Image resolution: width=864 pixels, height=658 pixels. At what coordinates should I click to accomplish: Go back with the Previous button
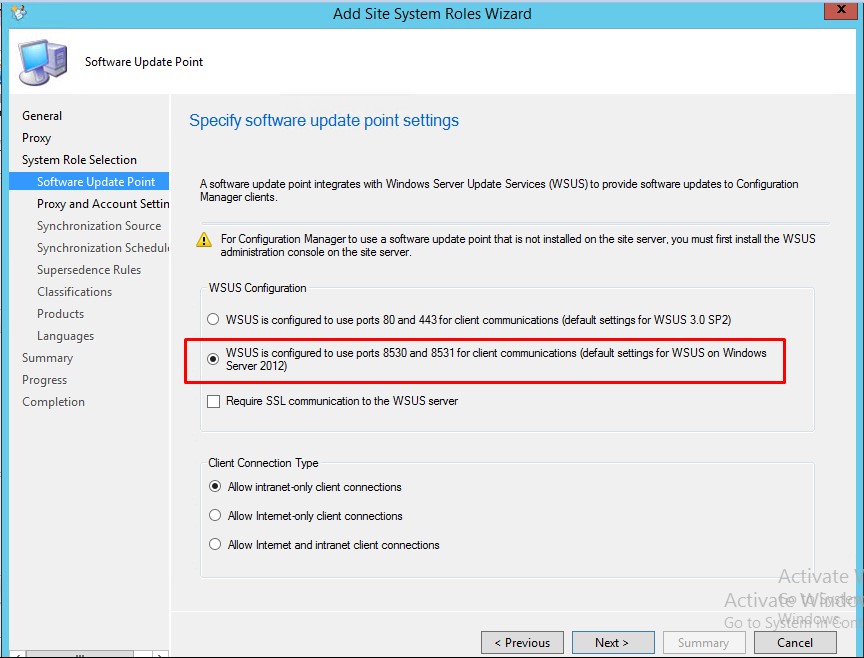point(521,643)
